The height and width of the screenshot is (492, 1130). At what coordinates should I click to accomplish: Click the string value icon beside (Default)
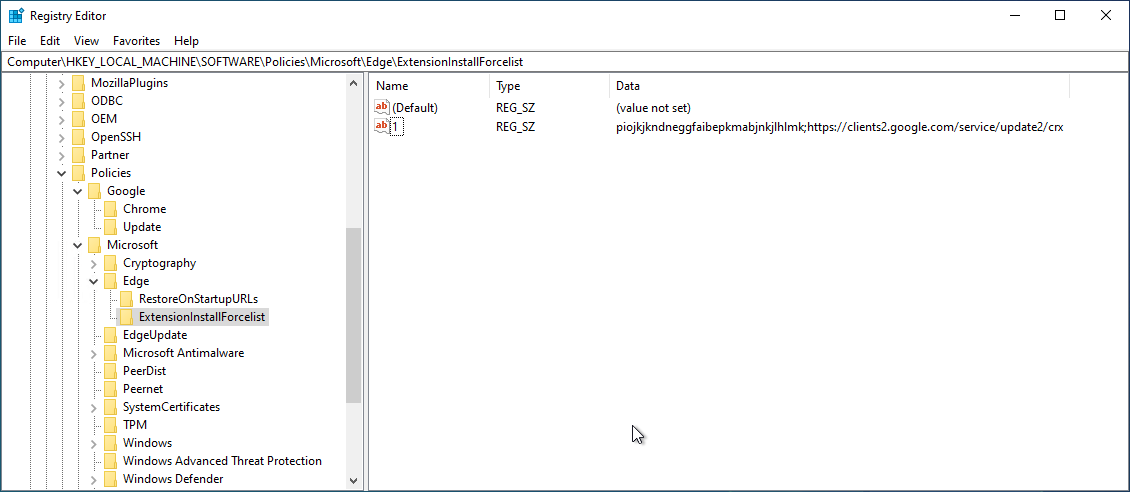(381, 108)
